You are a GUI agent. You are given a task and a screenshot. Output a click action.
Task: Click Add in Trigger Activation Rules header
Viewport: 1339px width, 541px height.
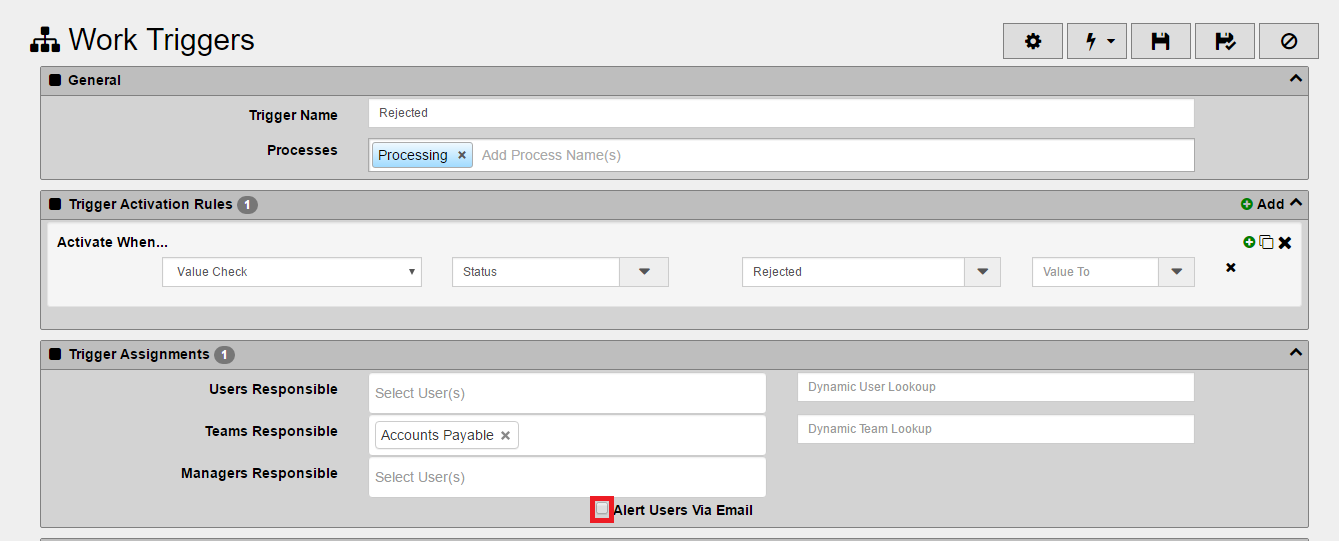(x=1262, y=204)
